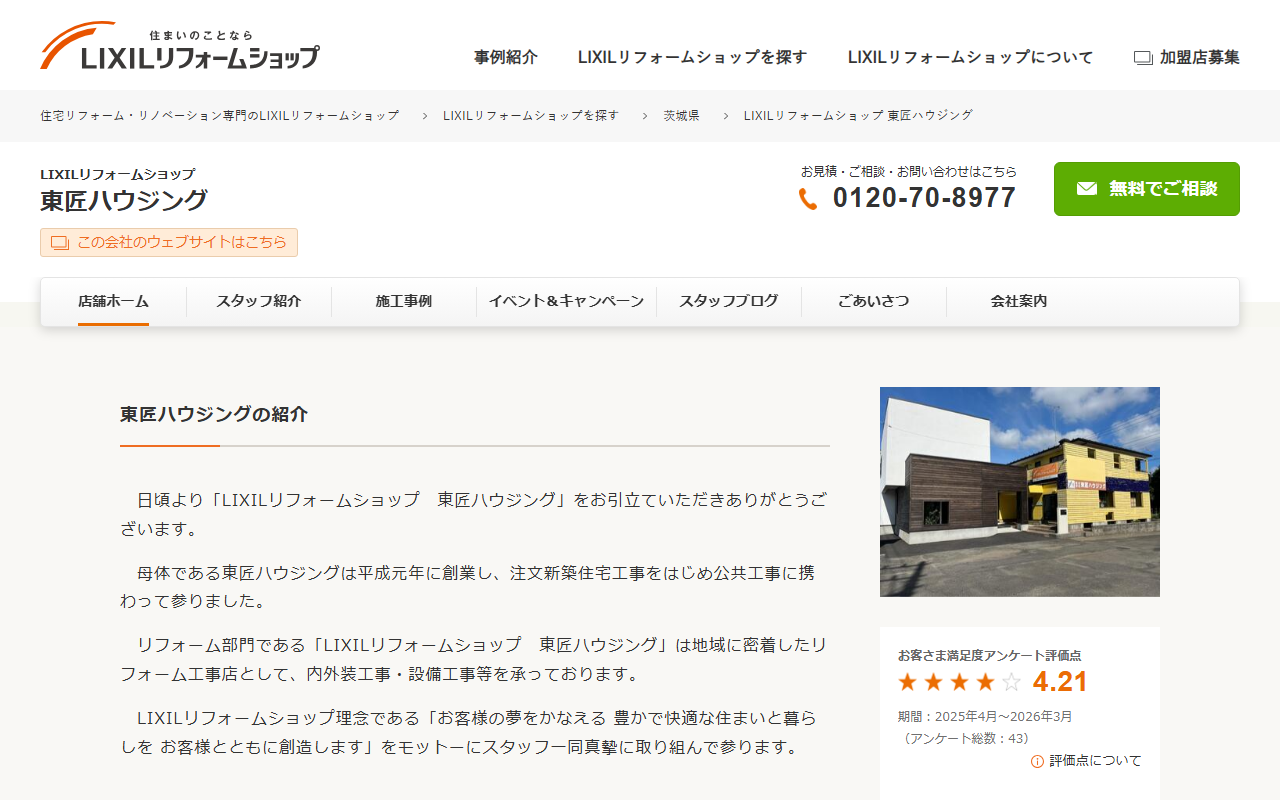Click the envelope icon on the green button

[1087, 189]
